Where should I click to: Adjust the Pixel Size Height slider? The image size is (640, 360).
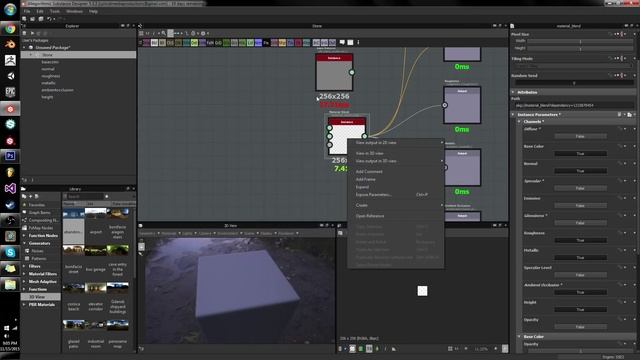coord(580,48)
